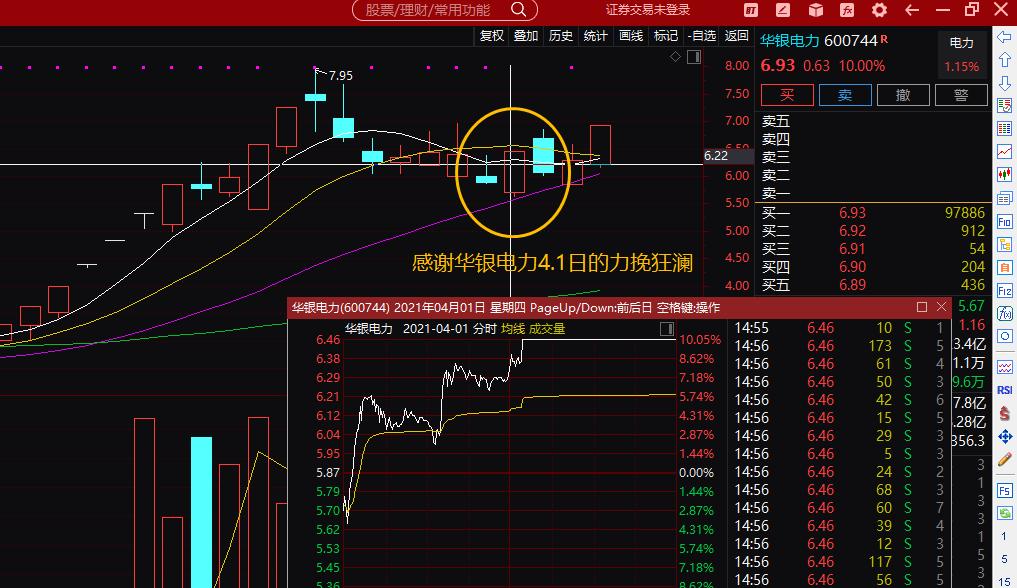Select the 5-minute period in sidebar

pos(1005,559)
